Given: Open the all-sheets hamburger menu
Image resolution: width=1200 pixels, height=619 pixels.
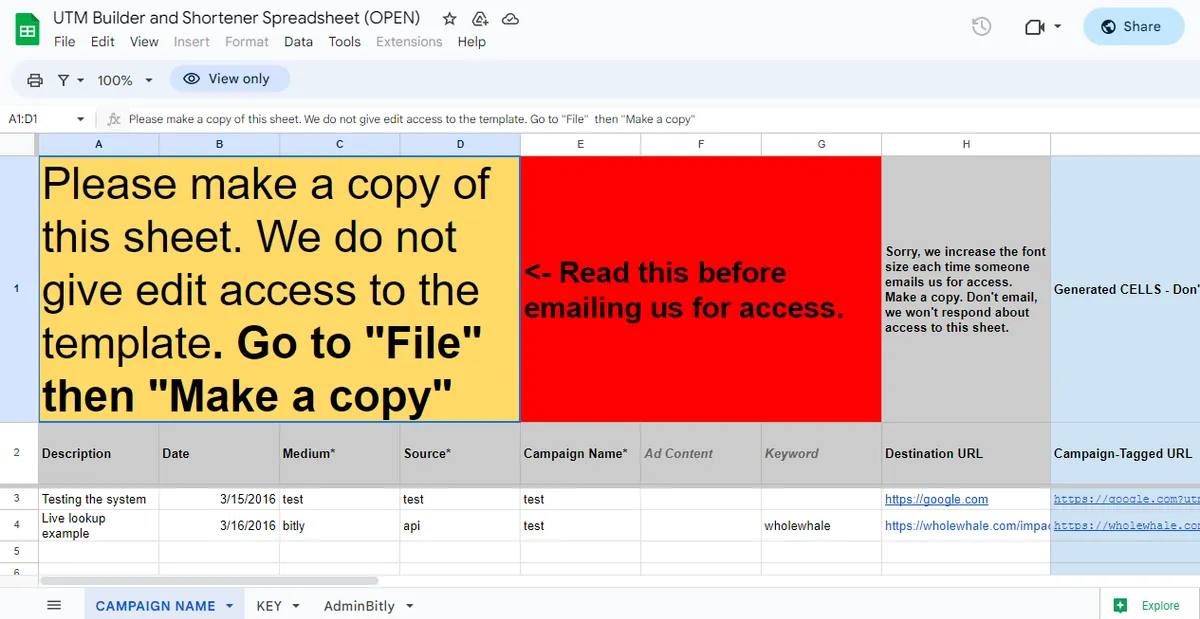Looking at the screenshot, I should 55,604.
